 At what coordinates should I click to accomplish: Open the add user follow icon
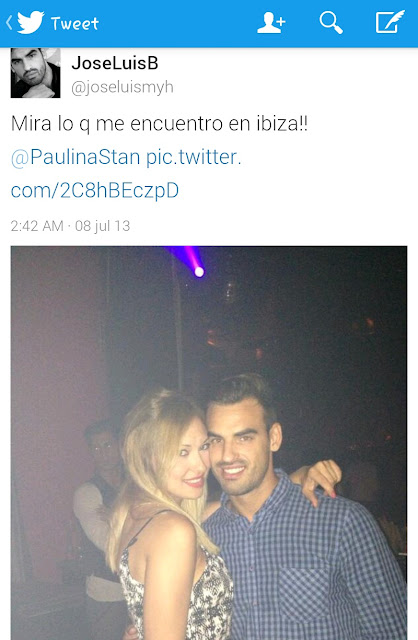[x=271, y=22]
